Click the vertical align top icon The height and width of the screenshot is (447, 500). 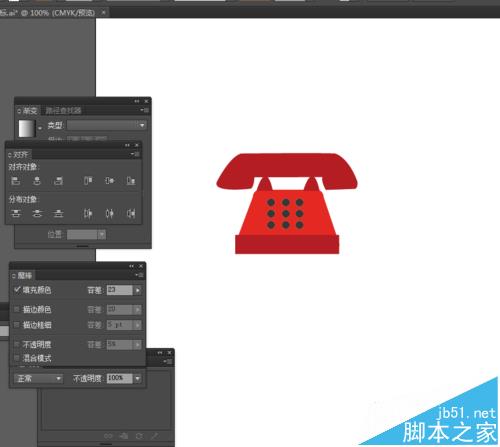[88, 181]
